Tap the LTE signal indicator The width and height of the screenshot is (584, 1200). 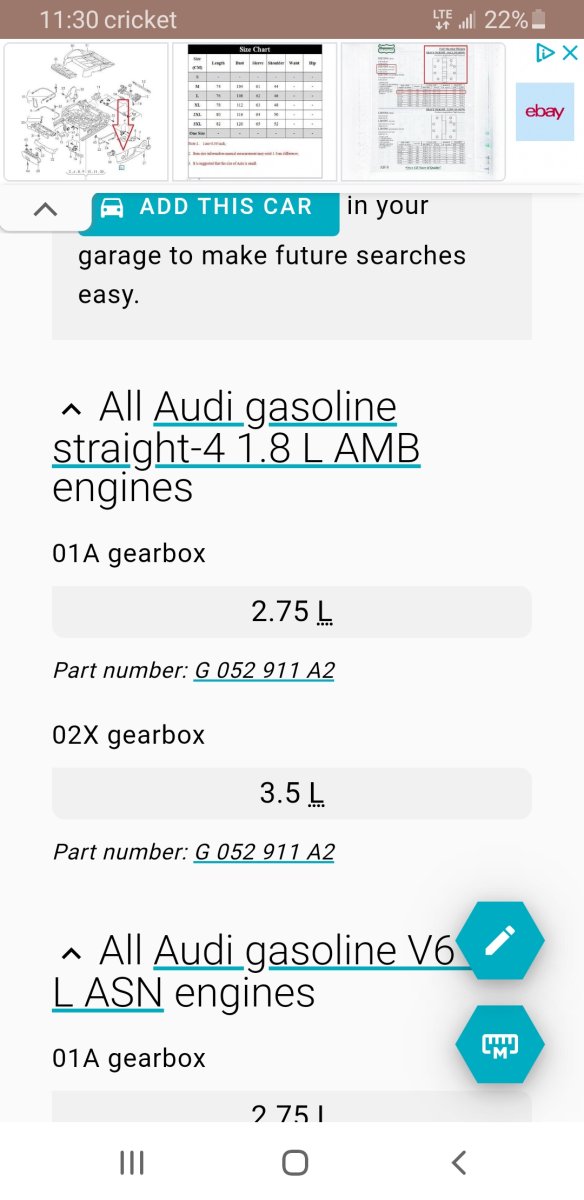(x=442, y=19)
